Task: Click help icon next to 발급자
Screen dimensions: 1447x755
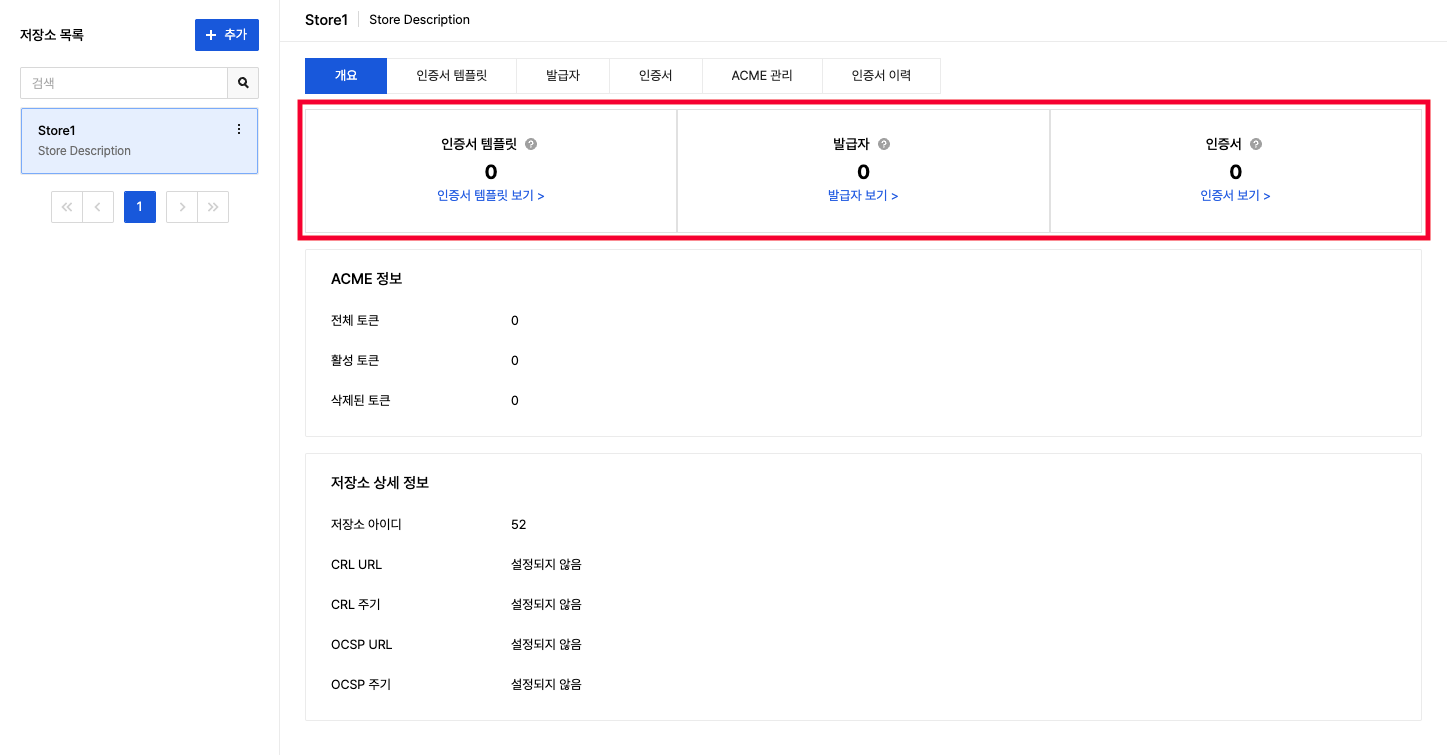Action: click(x=884, y=144)
